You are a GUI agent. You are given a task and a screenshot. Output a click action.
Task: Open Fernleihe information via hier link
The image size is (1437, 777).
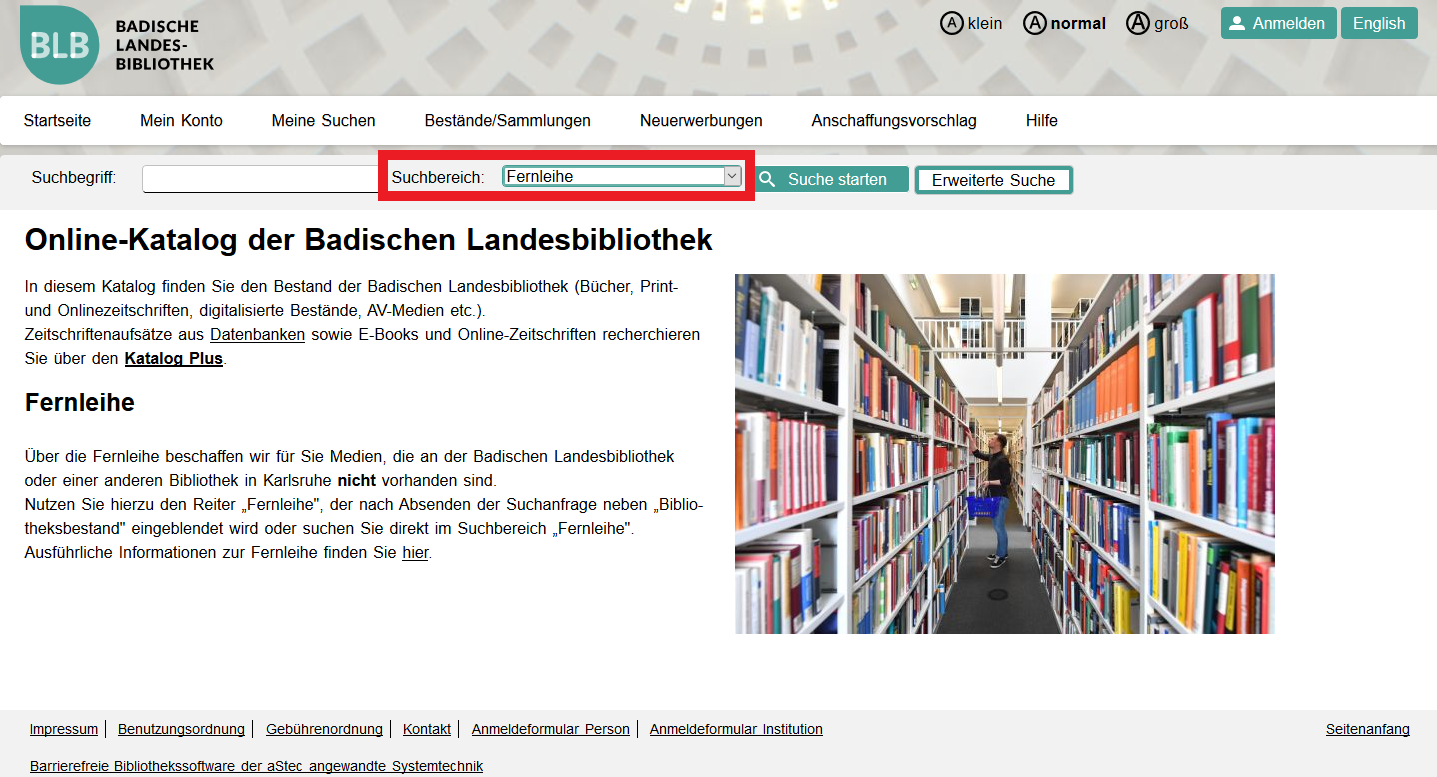(x=415, y=553)
